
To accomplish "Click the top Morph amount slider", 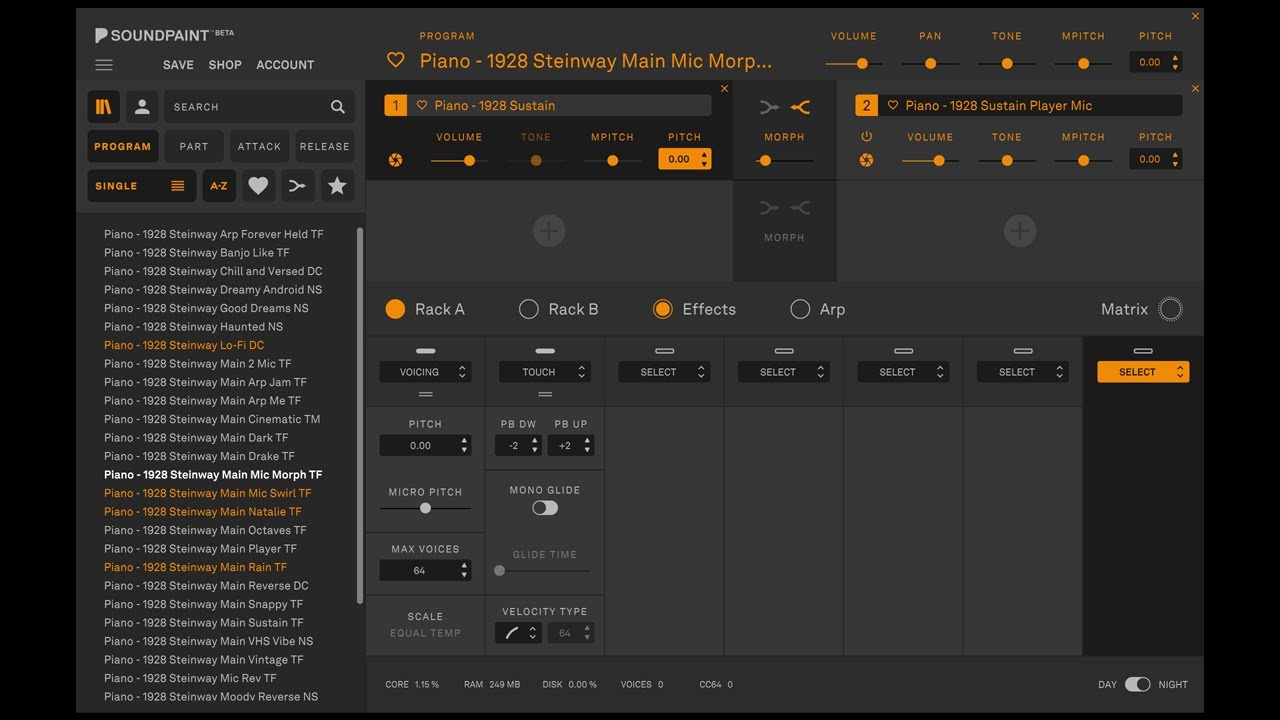I will click(784, 160).
